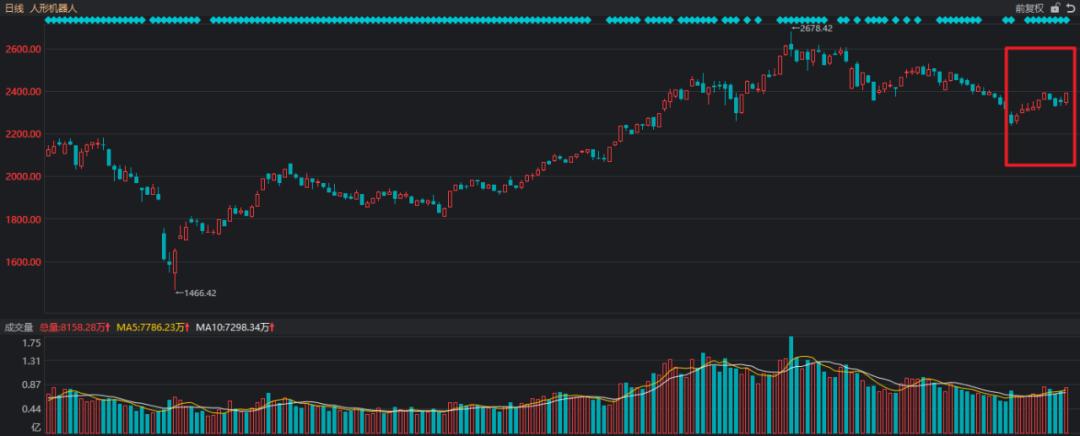
Task: Click the 1600.00 price axis label
Action: [x=21, y=262]
